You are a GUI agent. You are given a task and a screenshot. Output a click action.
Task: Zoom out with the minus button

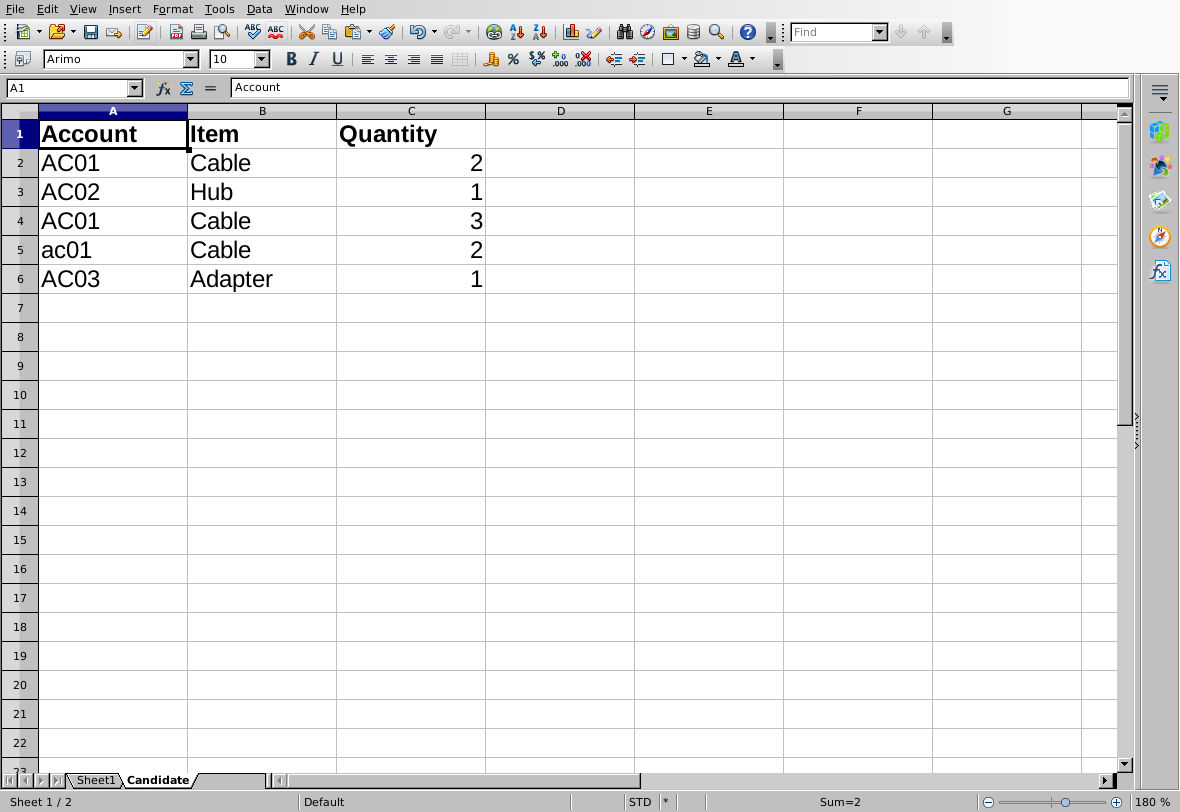click(x=989, y=802)
